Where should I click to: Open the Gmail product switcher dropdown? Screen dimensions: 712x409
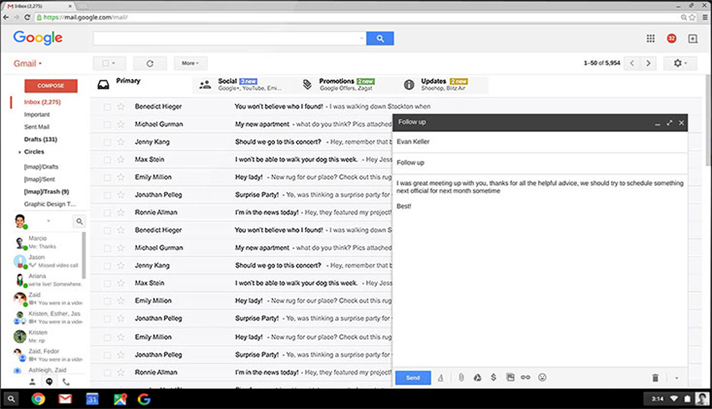pyautogui.click(x=28, y=64)
